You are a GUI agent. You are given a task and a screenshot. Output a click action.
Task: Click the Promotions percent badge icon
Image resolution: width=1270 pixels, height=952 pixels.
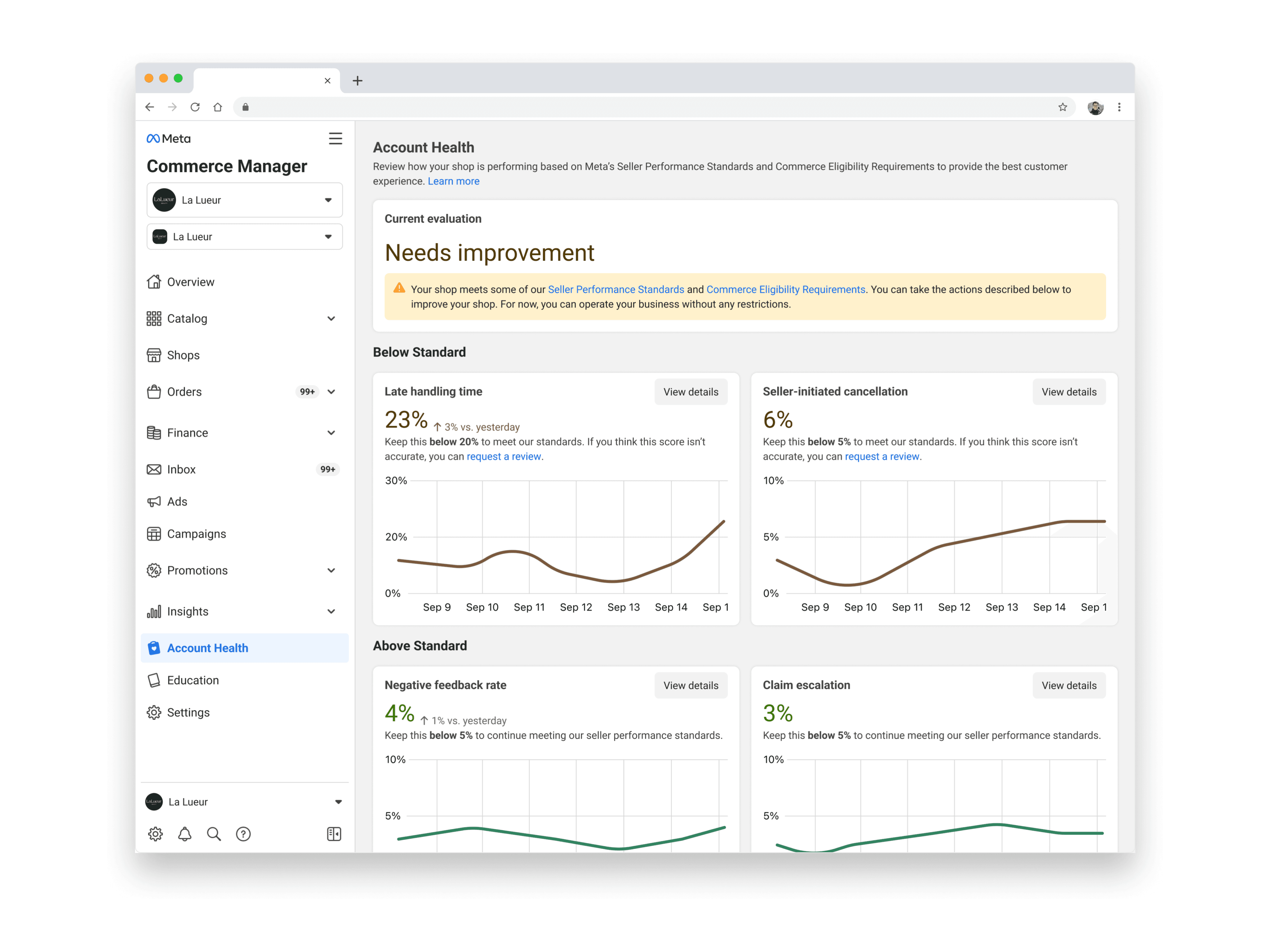(154, 571)
